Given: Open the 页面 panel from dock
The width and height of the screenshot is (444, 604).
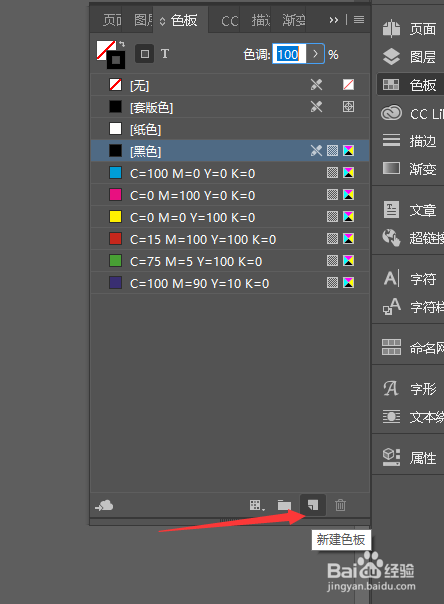Looking at the screenshot, I should tap(409, 29).
